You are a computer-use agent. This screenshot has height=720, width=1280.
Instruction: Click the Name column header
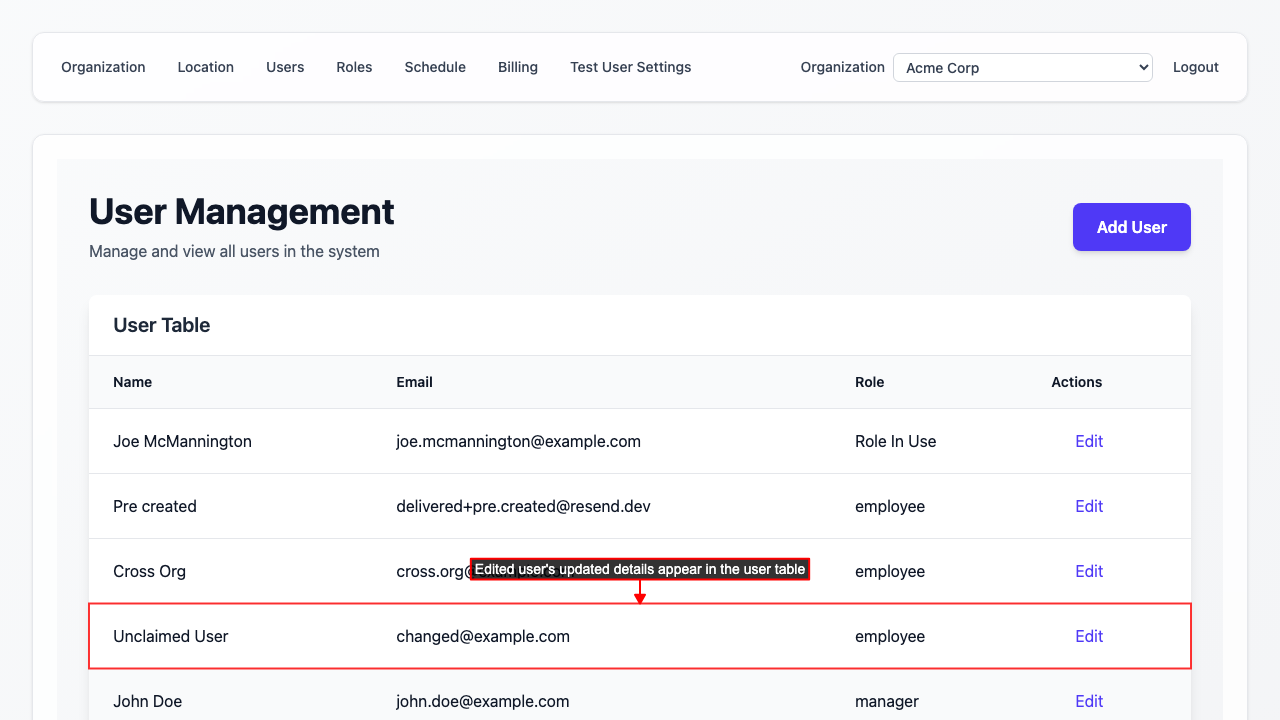[x=132, y=382]
